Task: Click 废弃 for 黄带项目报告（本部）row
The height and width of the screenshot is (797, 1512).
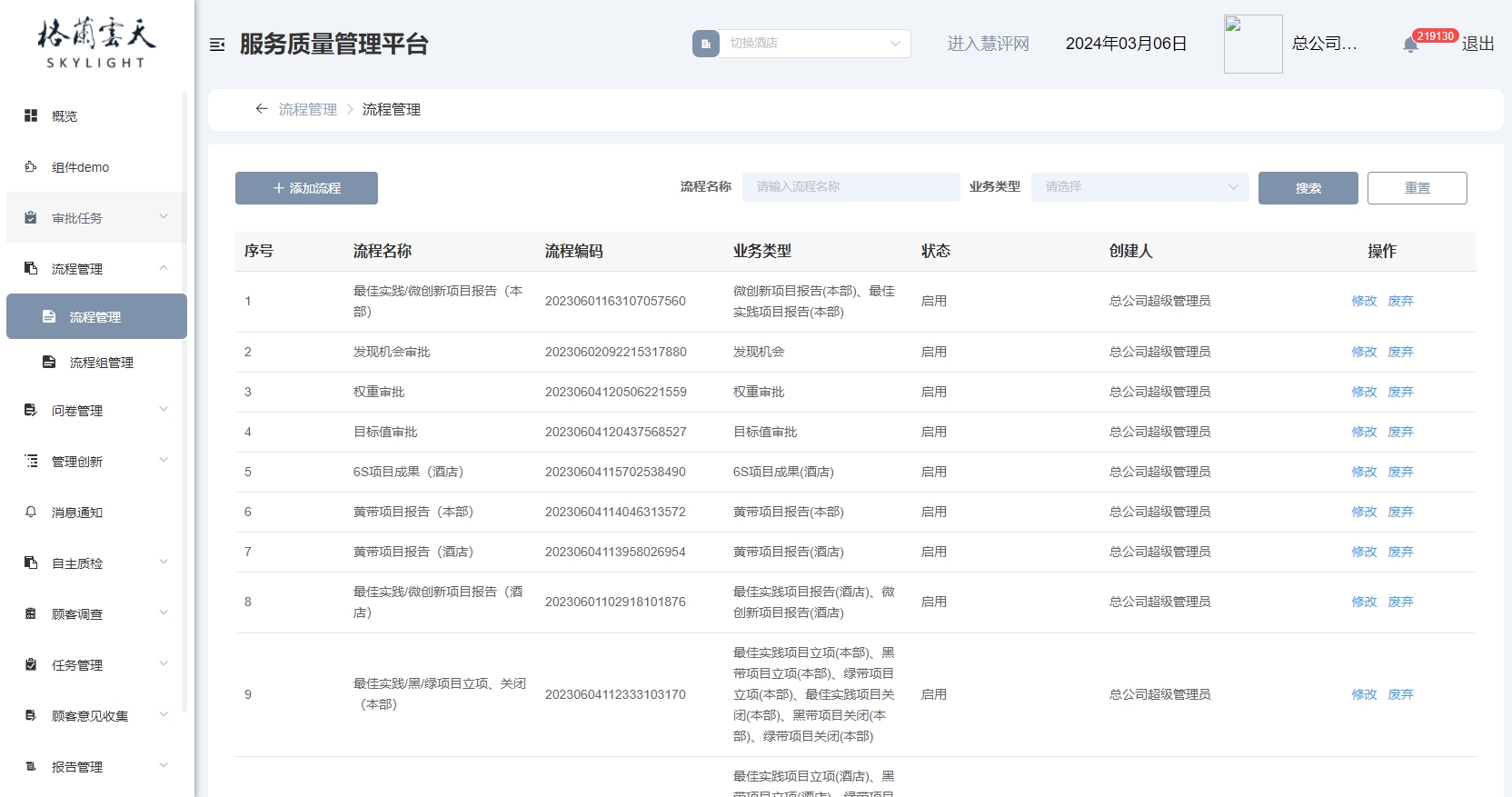Action: pyautogui.click(x=1400, y=512)
